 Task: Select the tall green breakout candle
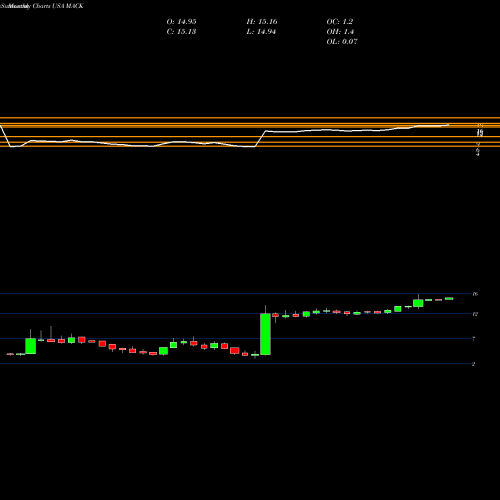click(265, 334)
